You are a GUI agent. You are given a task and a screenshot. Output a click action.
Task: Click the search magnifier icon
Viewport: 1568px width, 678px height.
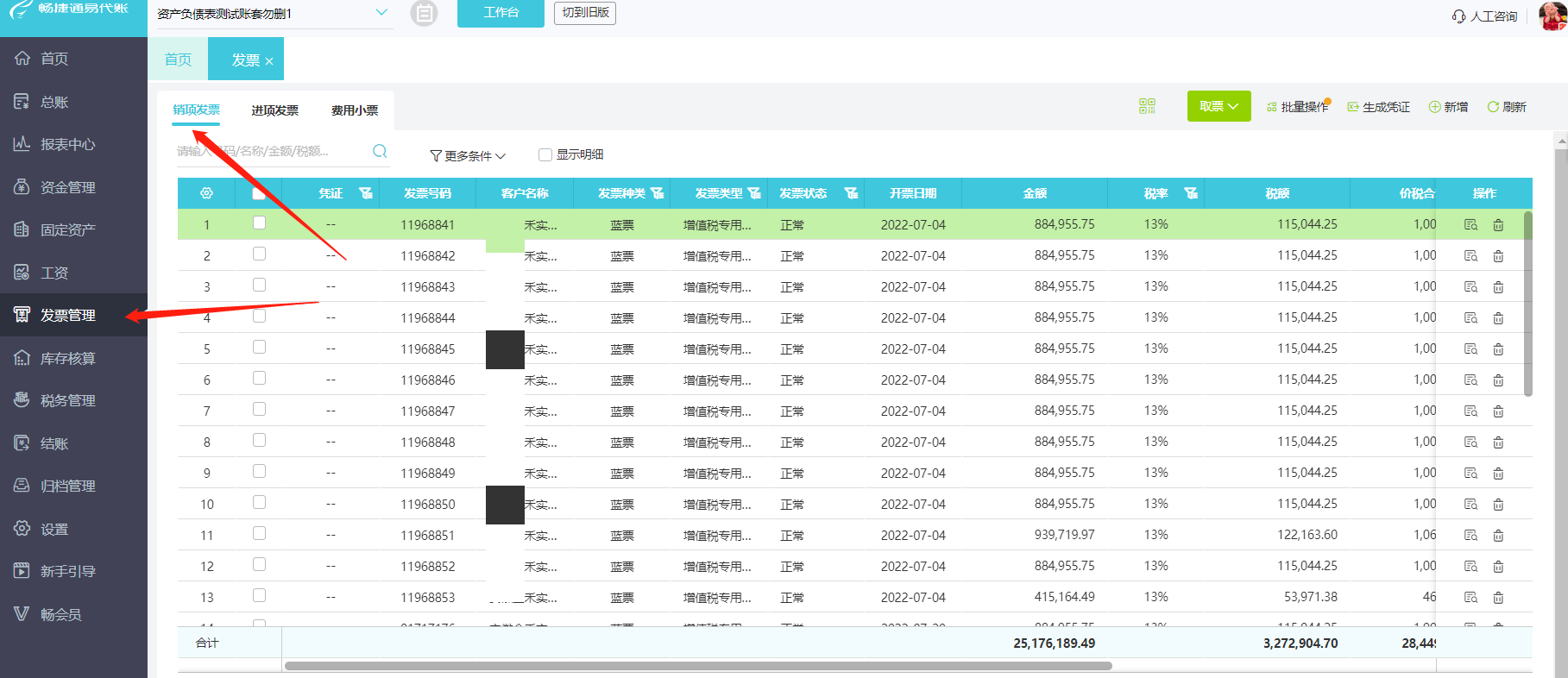pos(380,152)
